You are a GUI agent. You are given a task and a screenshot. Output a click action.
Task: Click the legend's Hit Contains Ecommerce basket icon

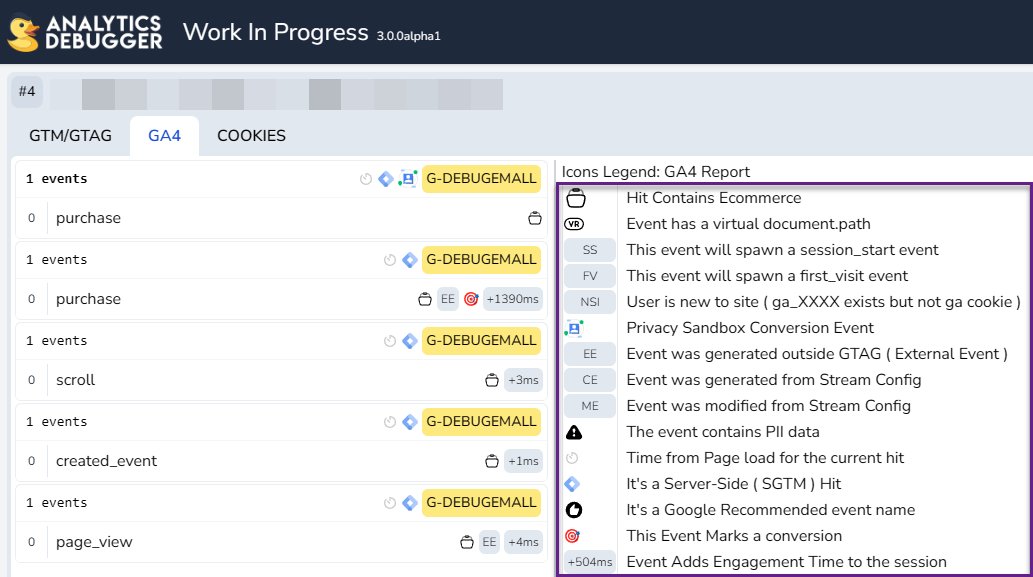(576, 198)
